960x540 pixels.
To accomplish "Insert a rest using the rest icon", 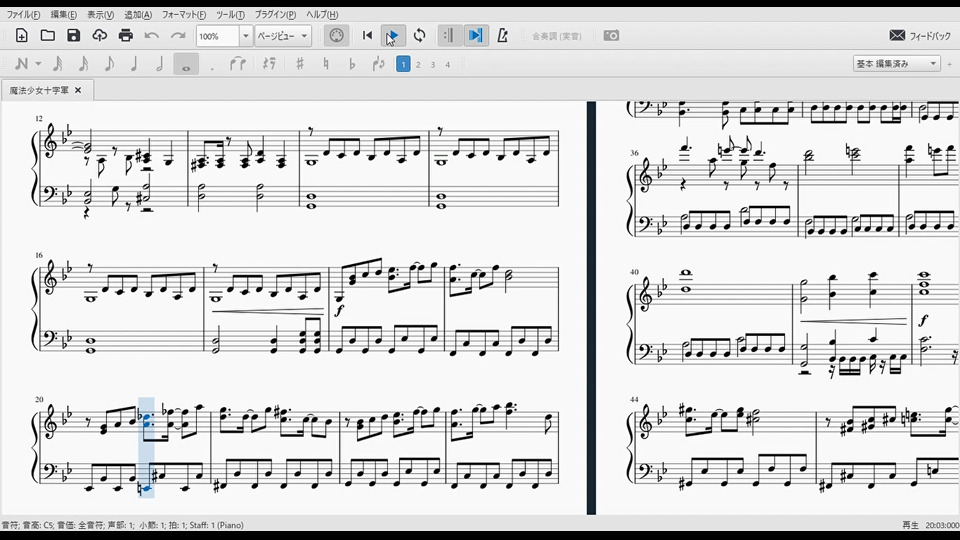I will click(269, 64).
